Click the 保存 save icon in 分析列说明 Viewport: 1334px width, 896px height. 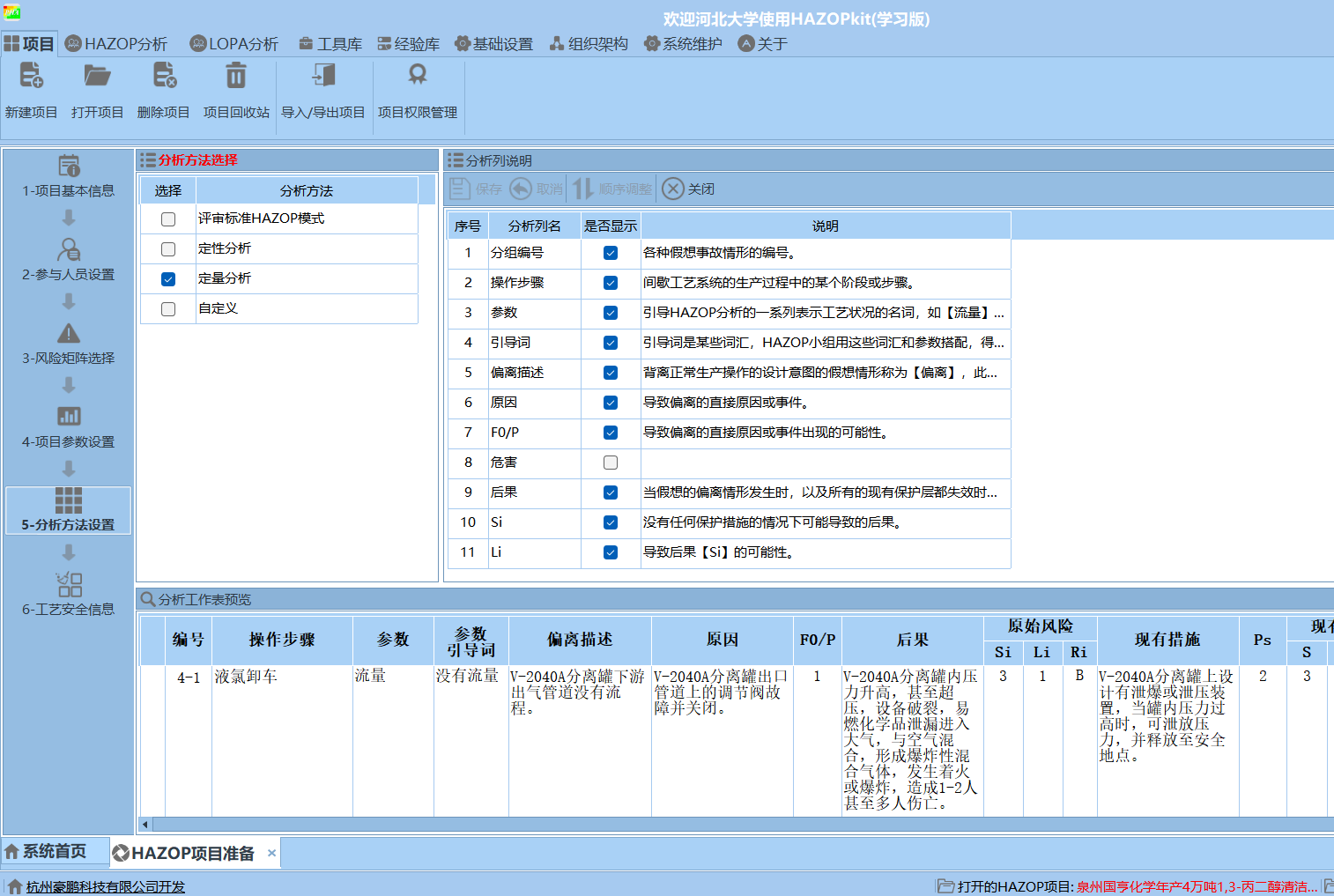point(460,189)
